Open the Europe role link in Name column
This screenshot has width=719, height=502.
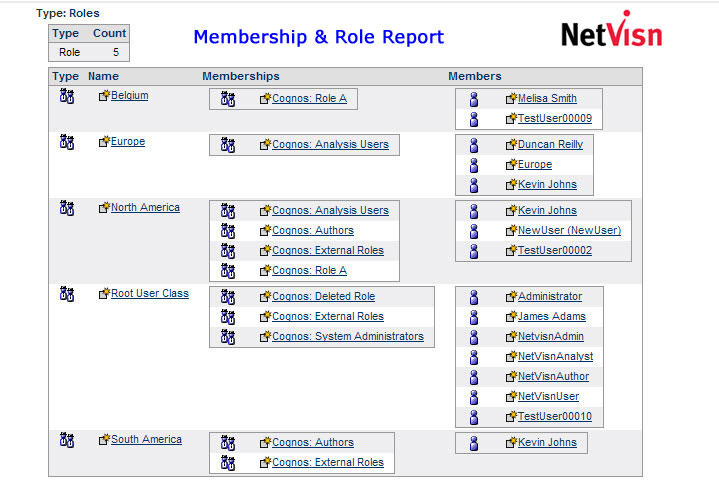128,141
